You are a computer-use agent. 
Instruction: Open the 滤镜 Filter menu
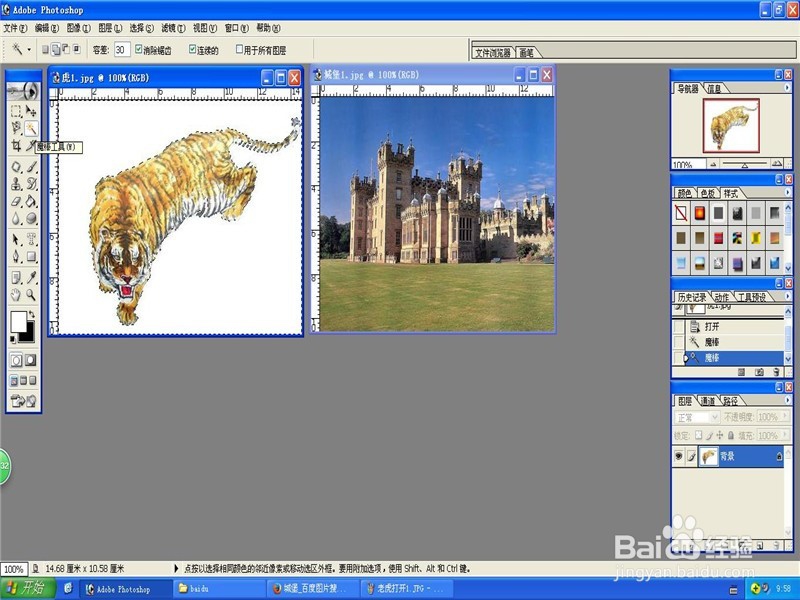(173, 28)
